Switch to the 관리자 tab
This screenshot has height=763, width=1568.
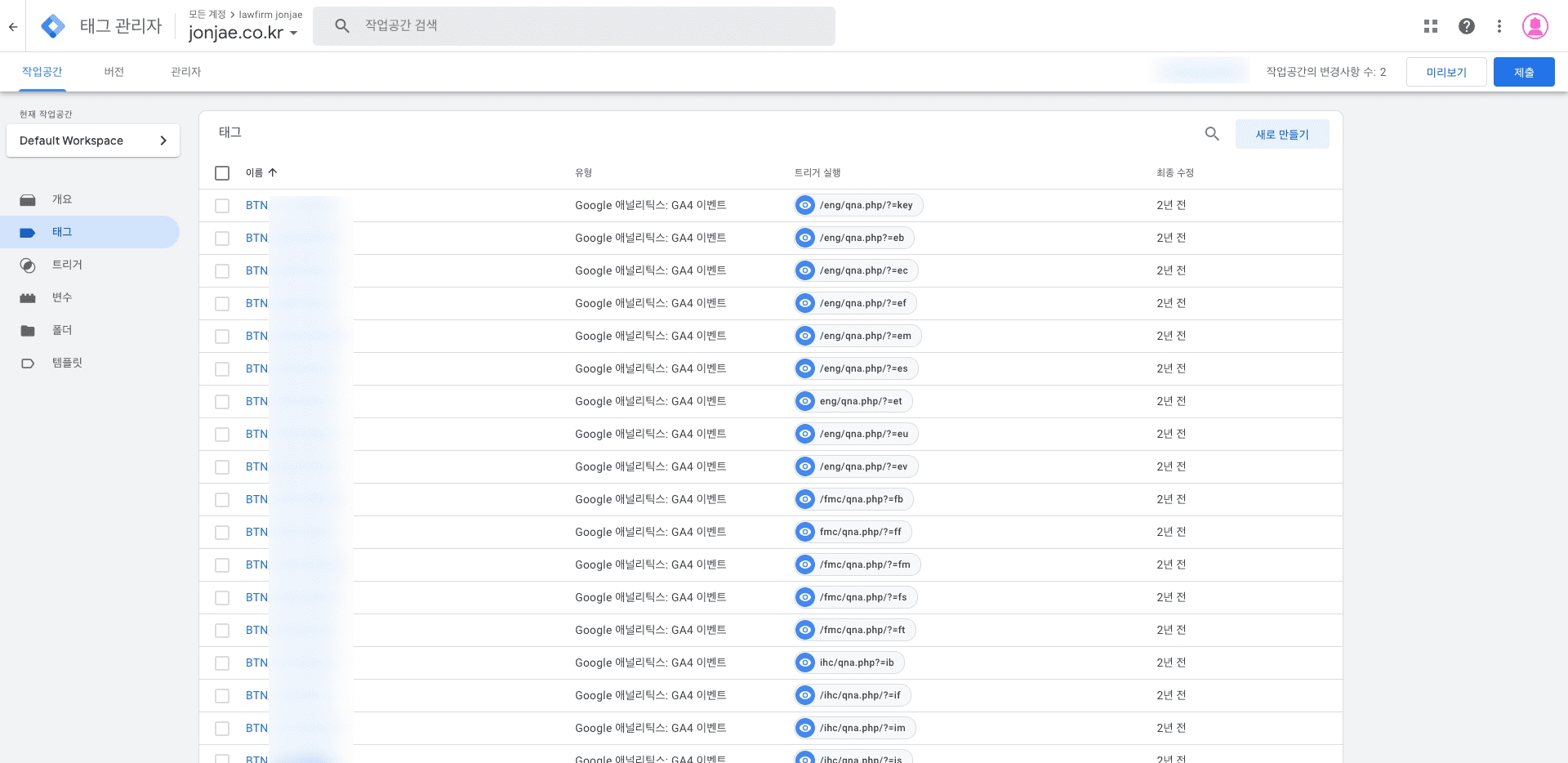185,72
